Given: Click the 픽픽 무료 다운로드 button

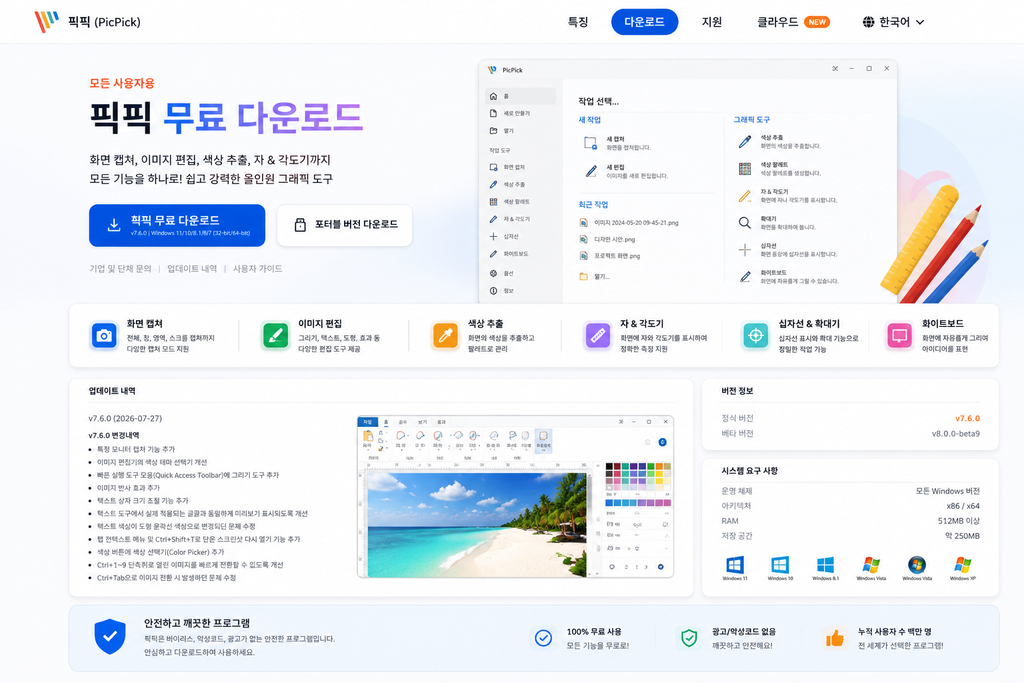Looking at the screenshot, I should (177, 225).
